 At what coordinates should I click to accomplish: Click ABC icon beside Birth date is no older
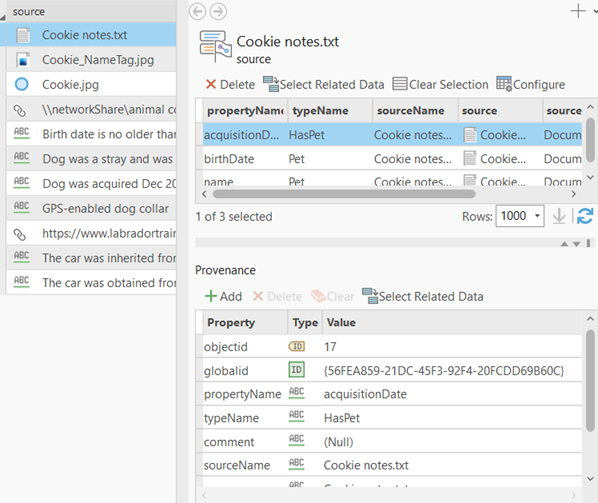21,133
